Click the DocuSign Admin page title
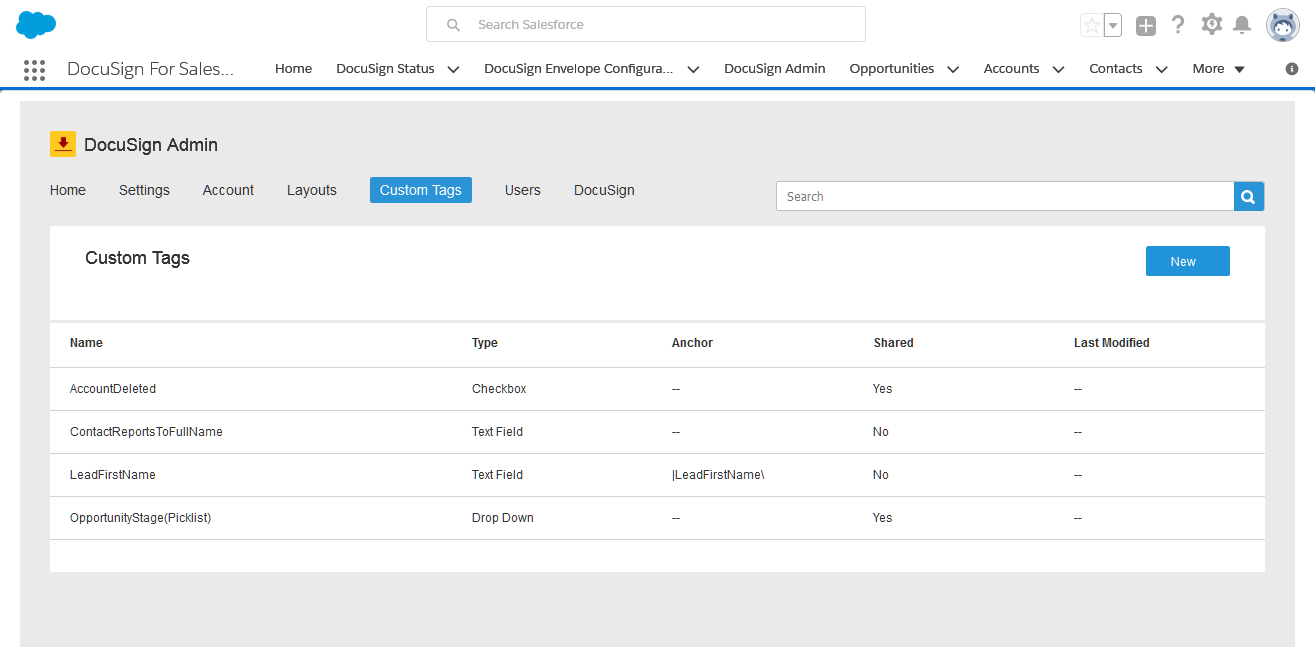The height and width of the screenshot is (663, 1315). (x=151, y=145)
